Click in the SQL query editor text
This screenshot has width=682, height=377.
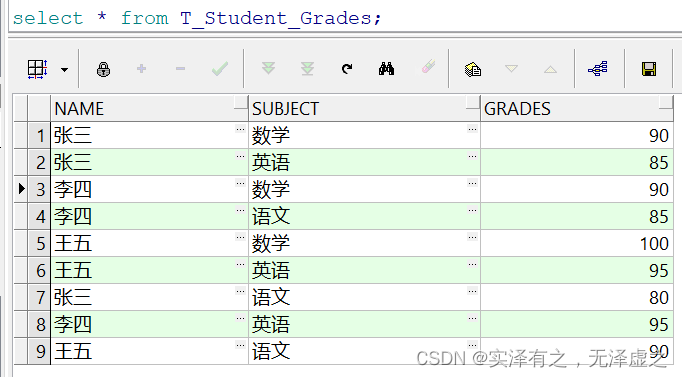pos(197,18)
